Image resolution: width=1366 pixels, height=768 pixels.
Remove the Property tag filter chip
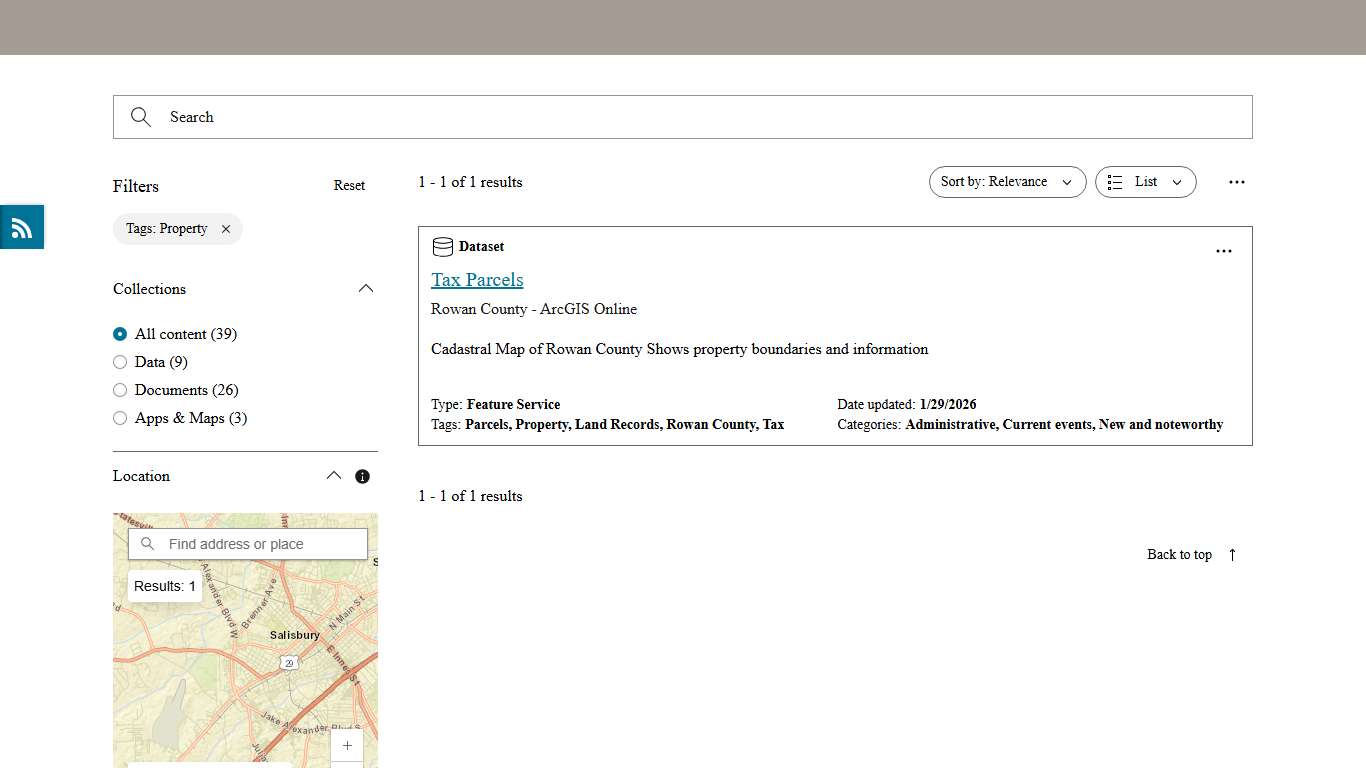click(x=226, y=229)
